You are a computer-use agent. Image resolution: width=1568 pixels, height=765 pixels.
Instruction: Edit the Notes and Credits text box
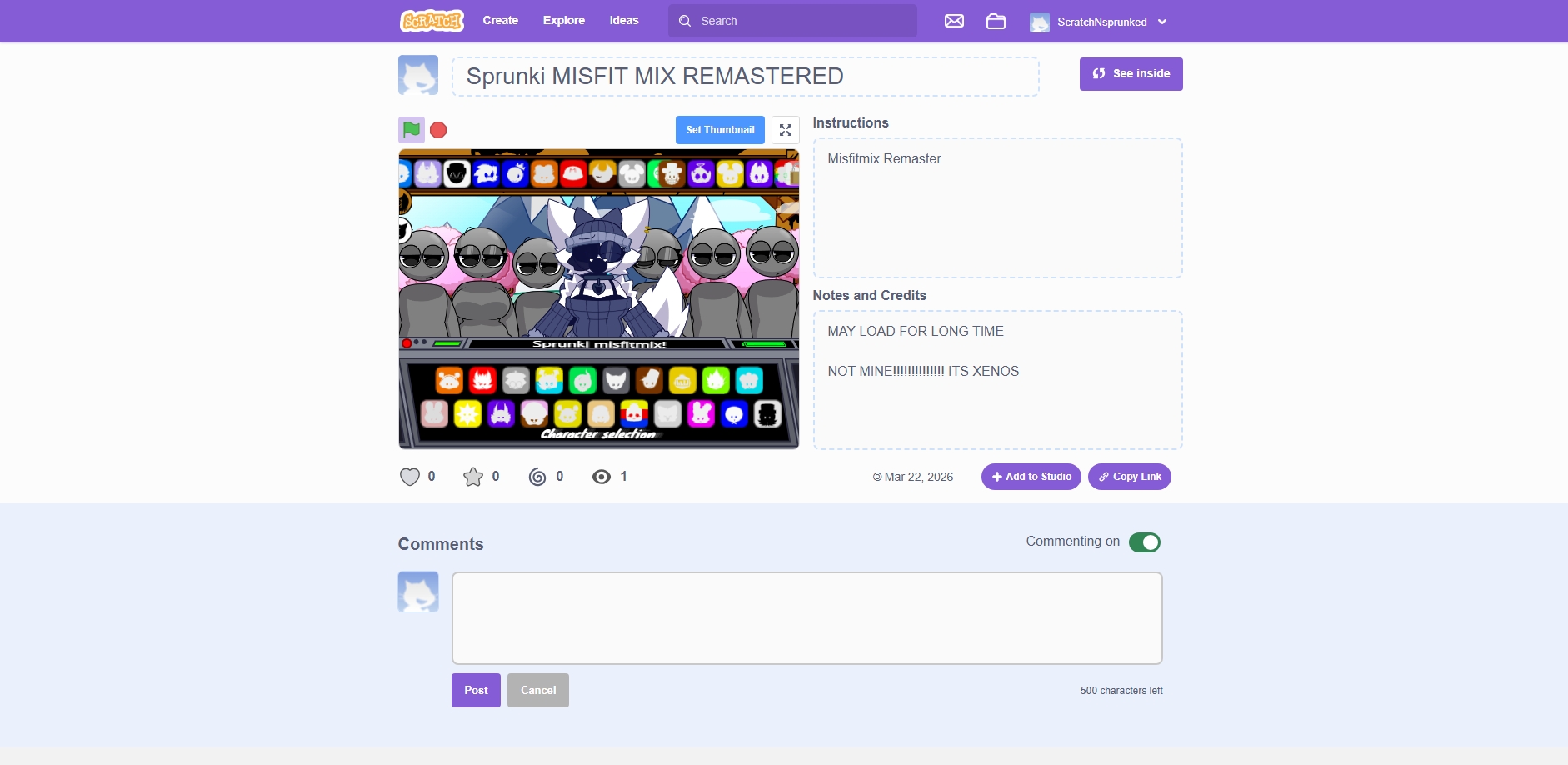(x=998, y=380)
